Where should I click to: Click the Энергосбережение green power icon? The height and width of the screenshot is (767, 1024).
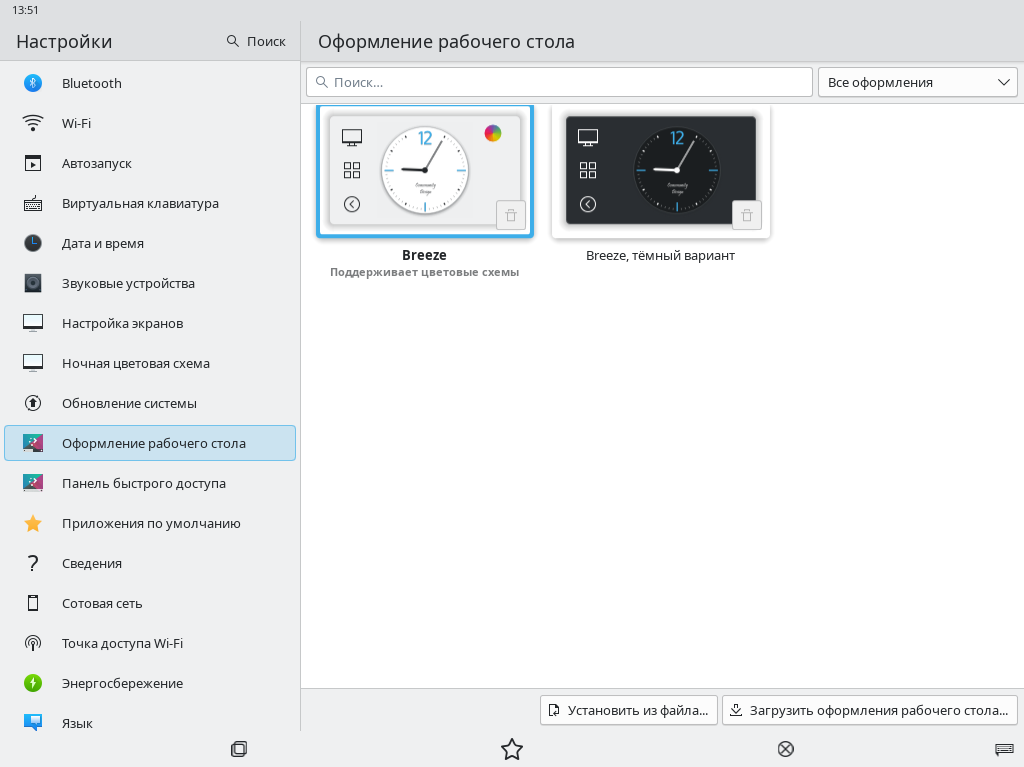[33, 683]
